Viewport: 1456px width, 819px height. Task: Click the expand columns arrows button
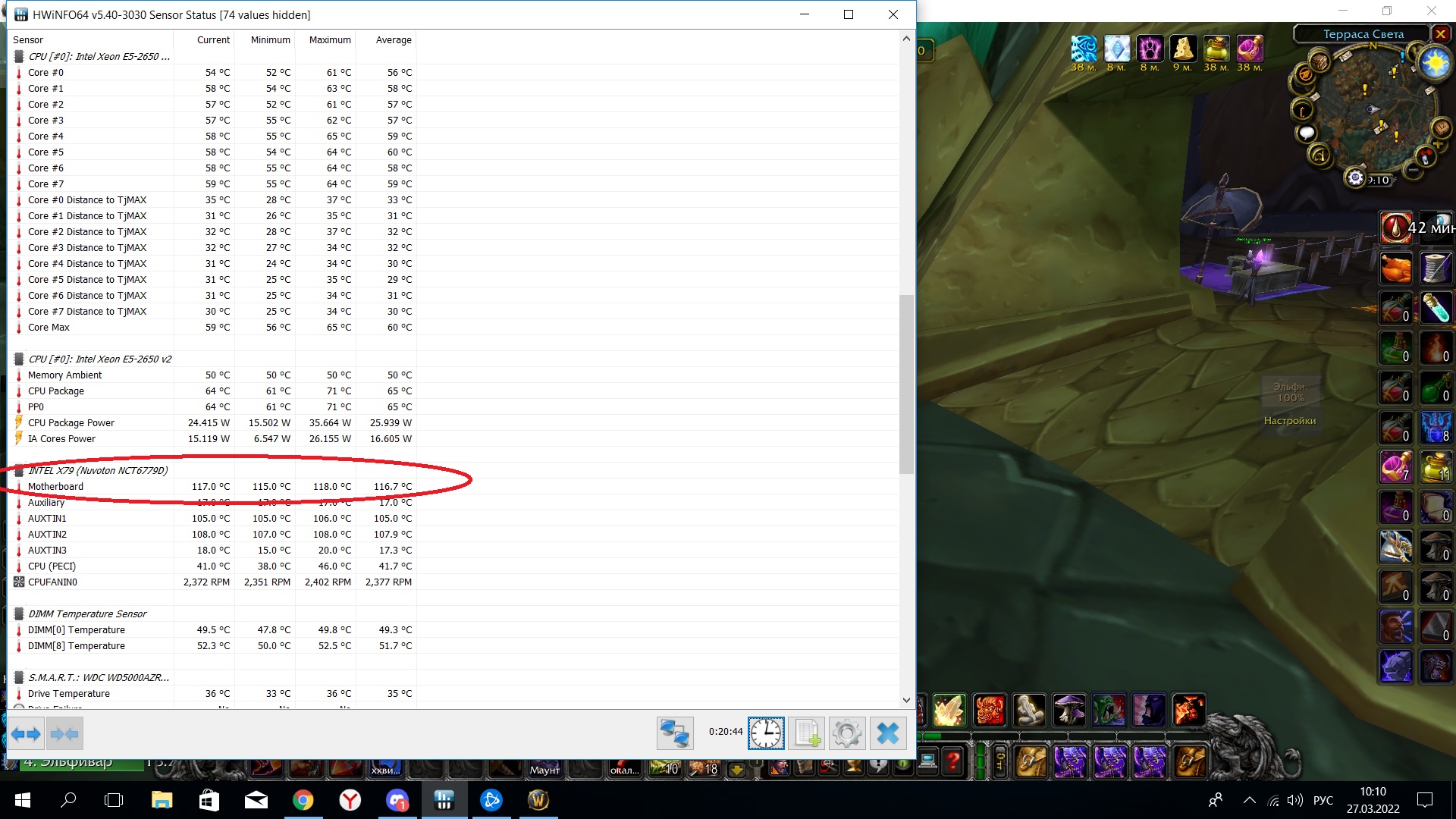tap(26, 733)
